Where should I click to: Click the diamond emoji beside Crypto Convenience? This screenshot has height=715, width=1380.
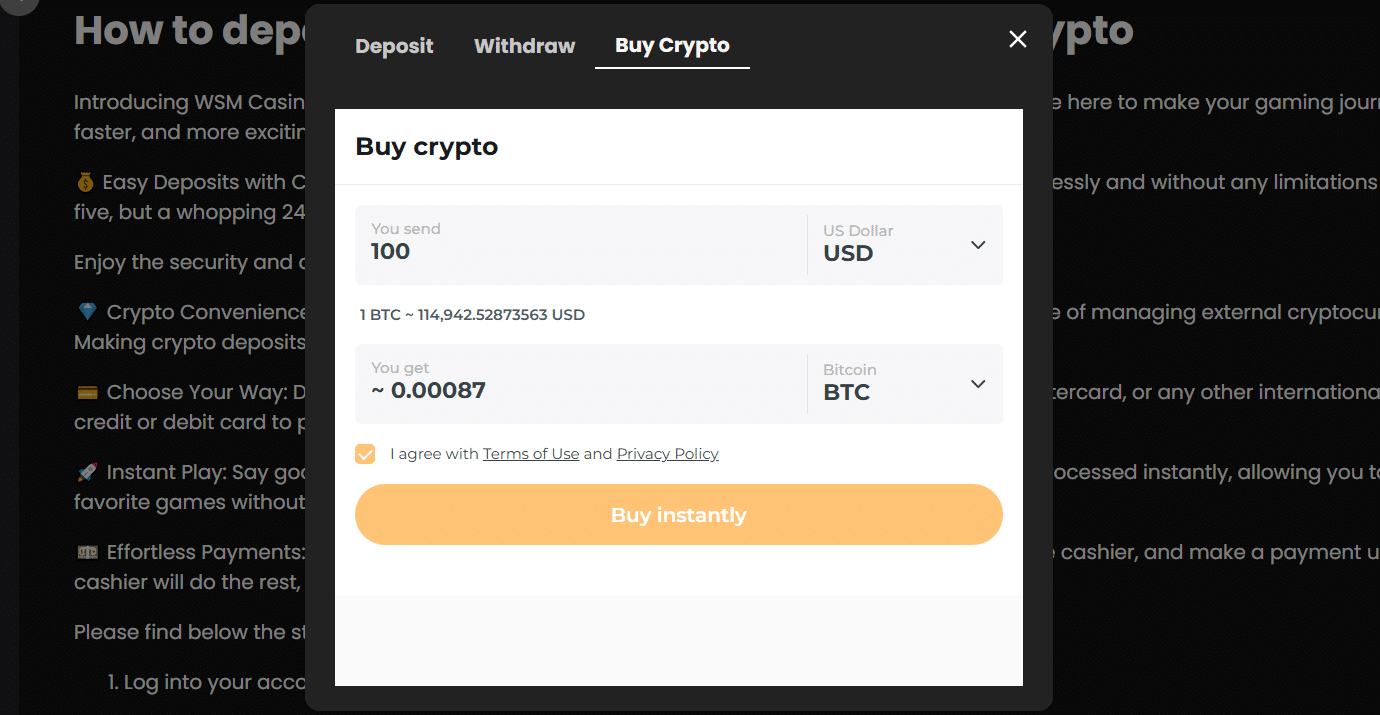click(x=87, y=311)
